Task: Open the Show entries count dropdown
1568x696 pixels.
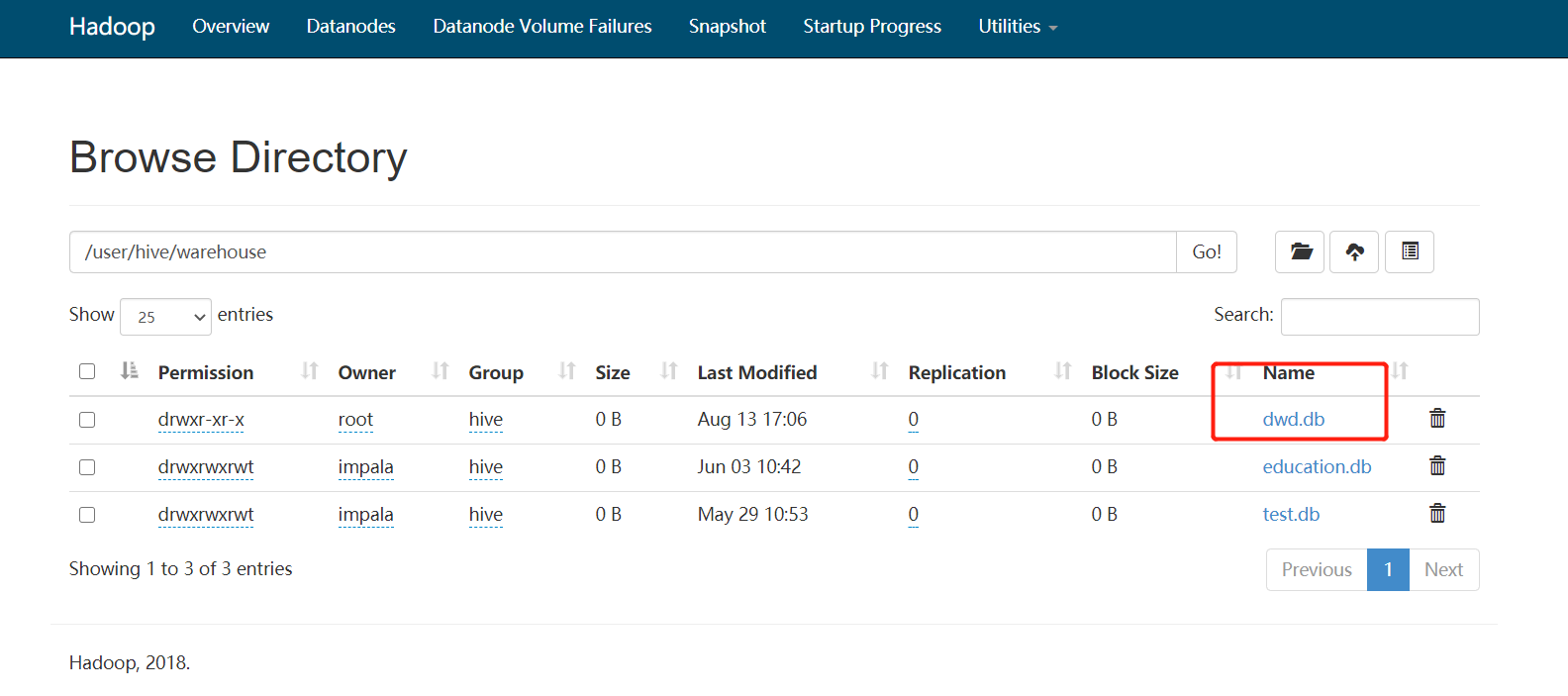Action: click(x=165, y=317)
